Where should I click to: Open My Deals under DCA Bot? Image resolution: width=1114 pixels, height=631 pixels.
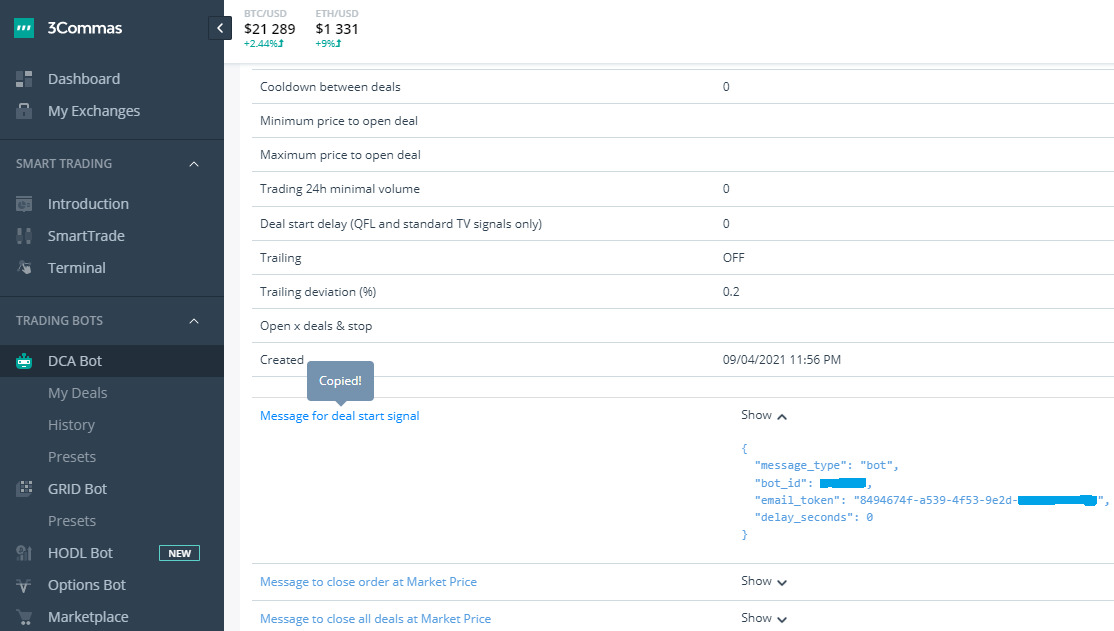point(77,393)
